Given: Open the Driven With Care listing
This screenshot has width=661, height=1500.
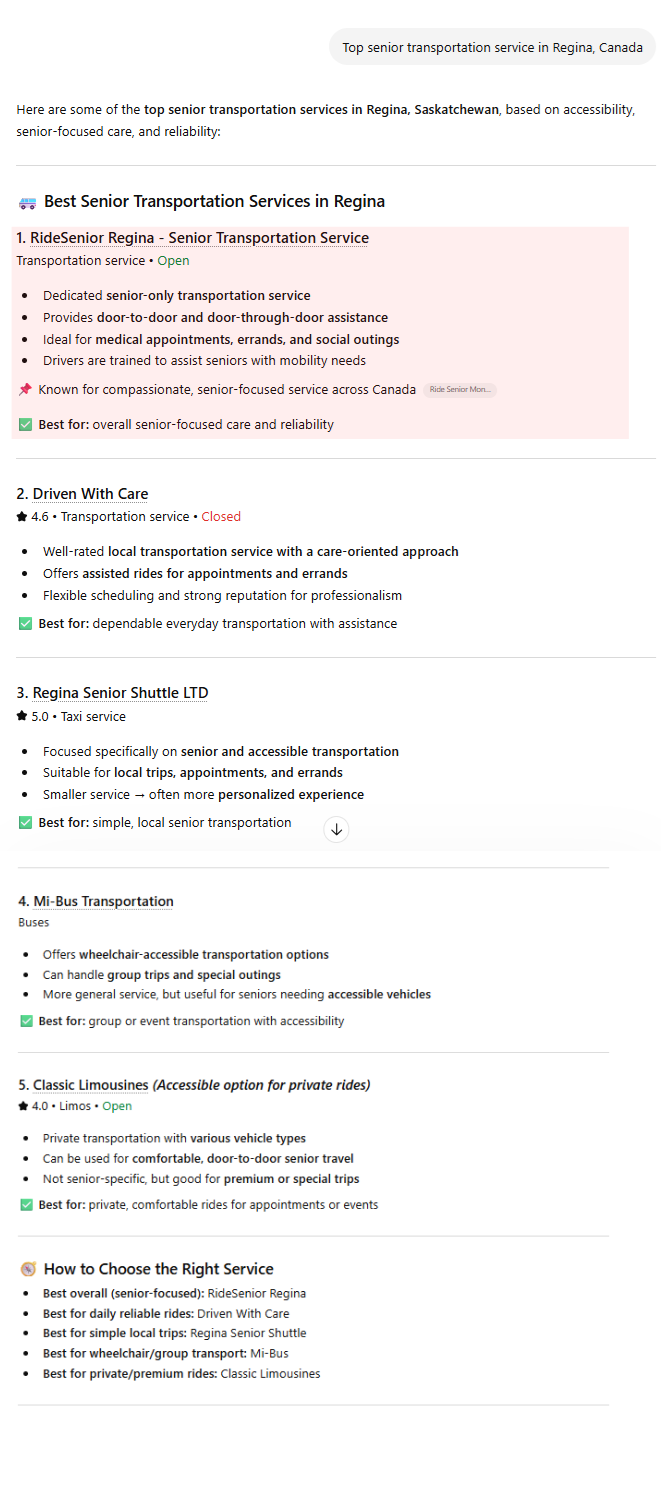Looking at the screenshot, I should pos(90,494).
